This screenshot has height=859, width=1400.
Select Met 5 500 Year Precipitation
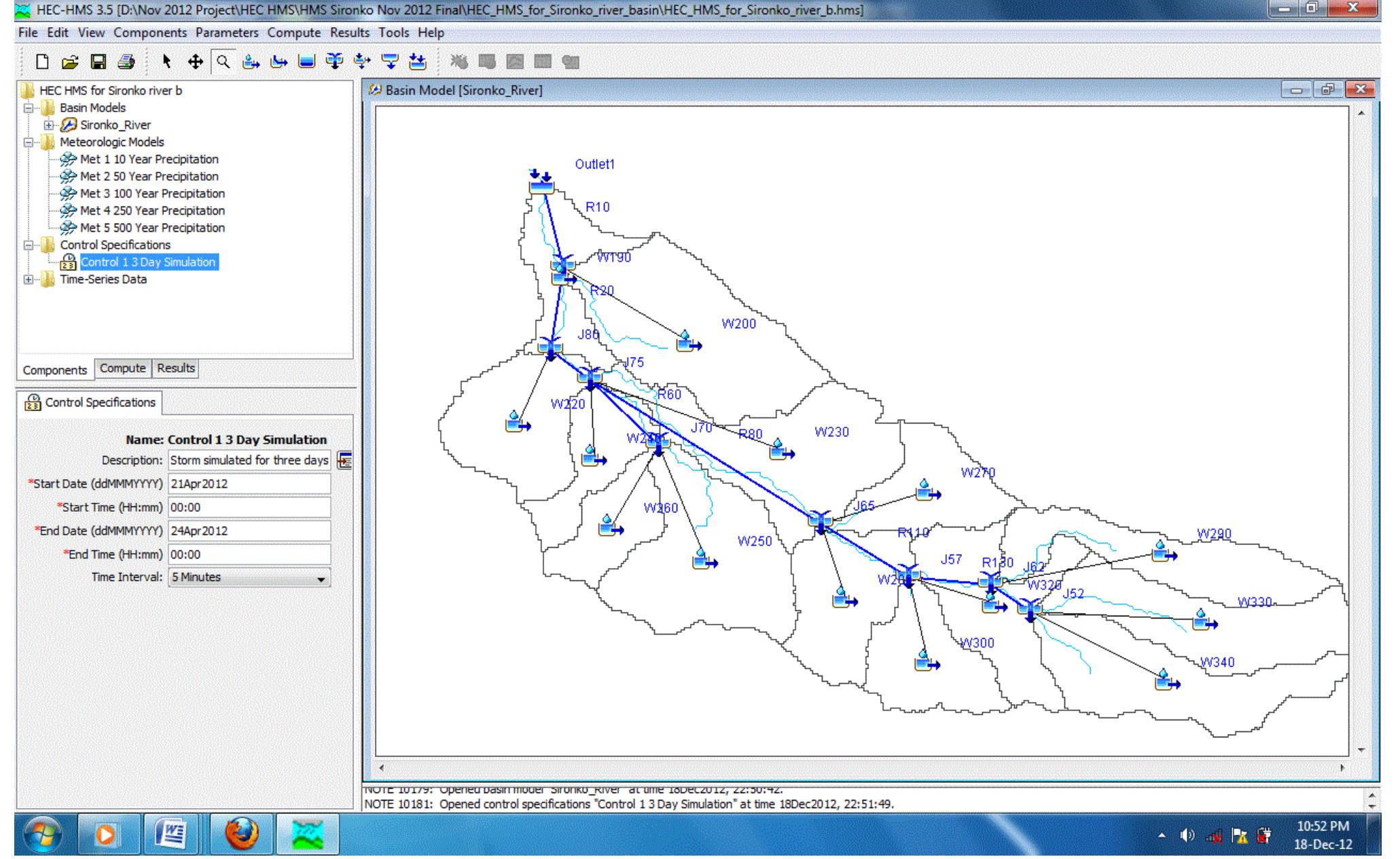152,228
